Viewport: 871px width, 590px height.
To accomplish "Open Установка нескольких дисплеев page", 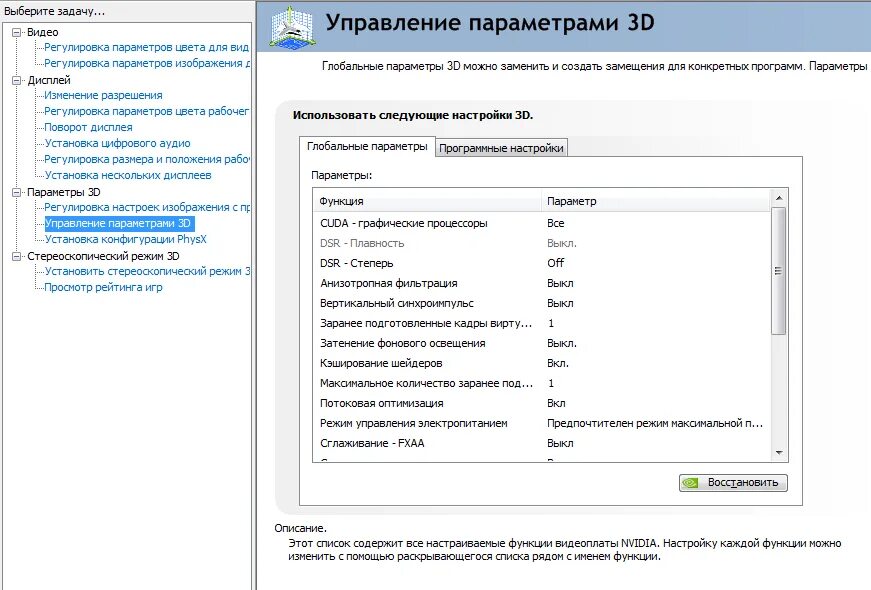I will [128, 175].
